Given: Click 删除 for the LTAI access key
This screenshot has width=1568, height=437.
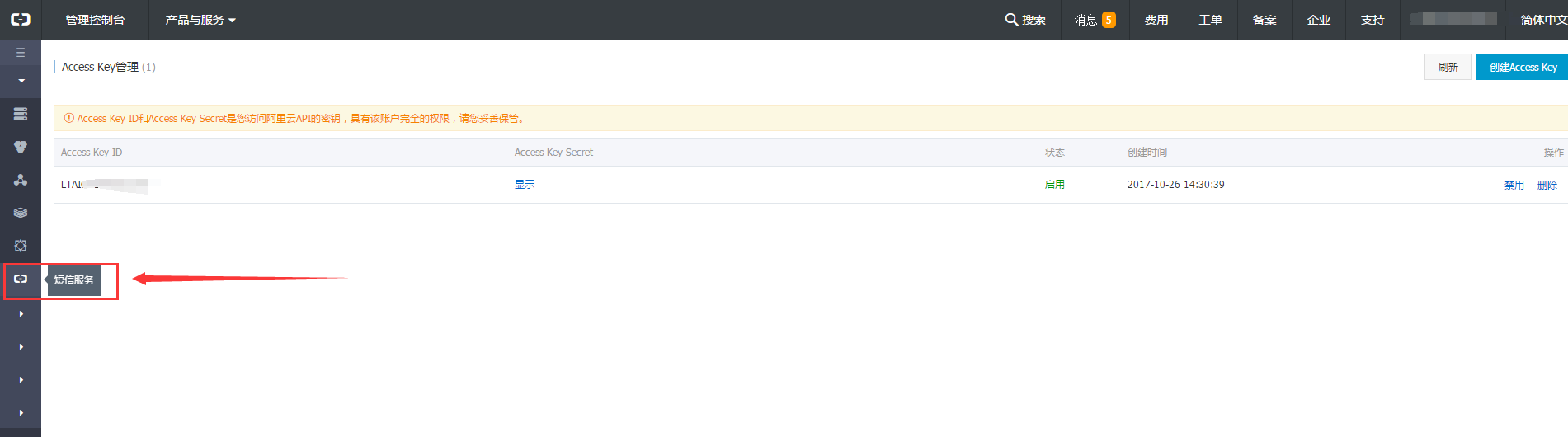Looking at the screenshot, I should pos(1547,186).
